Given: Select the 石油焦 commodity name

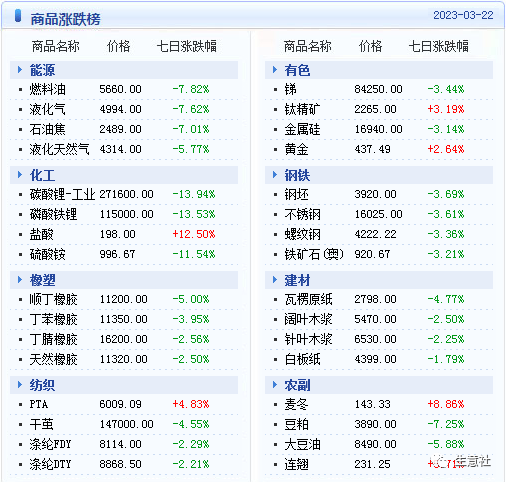Looking at the screenshot, I should pos(48,129).
